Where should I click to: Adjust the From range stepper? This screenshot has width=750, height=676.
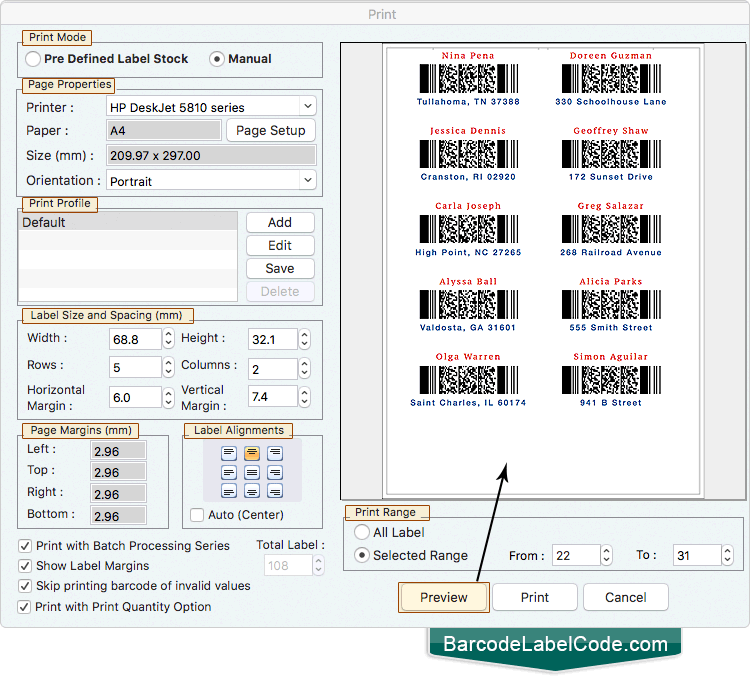point(607,555)
